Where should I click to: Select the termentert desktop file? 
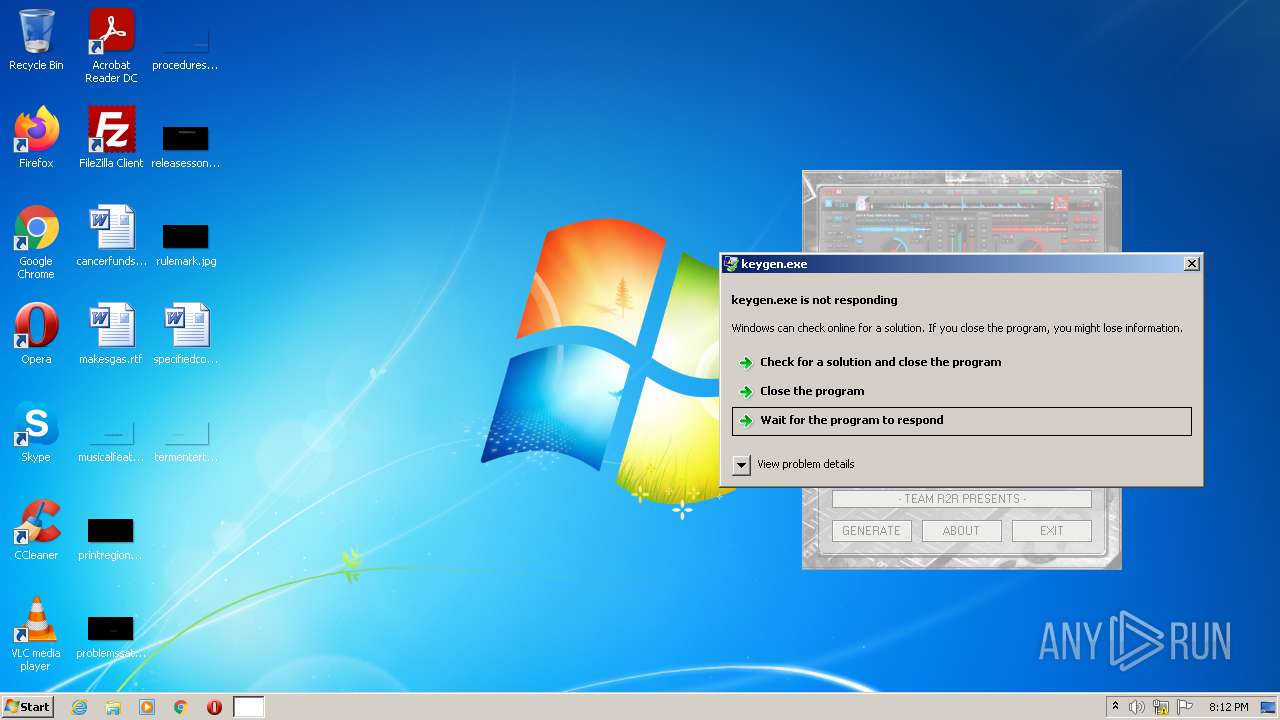click(185, 440)
